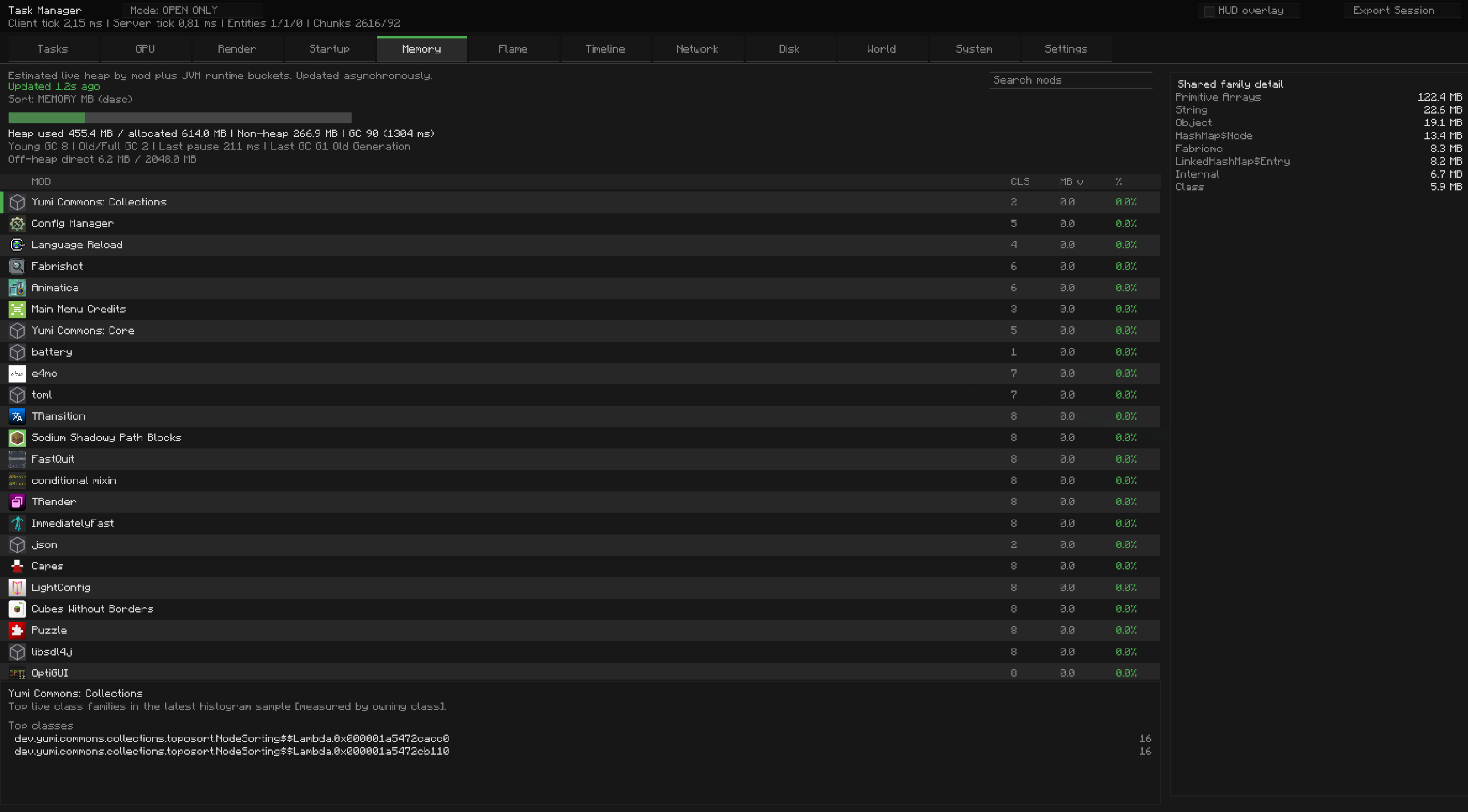Click the Puzzle row name
Viewport: 1468px width, 812px height.
tap(49, 630)
